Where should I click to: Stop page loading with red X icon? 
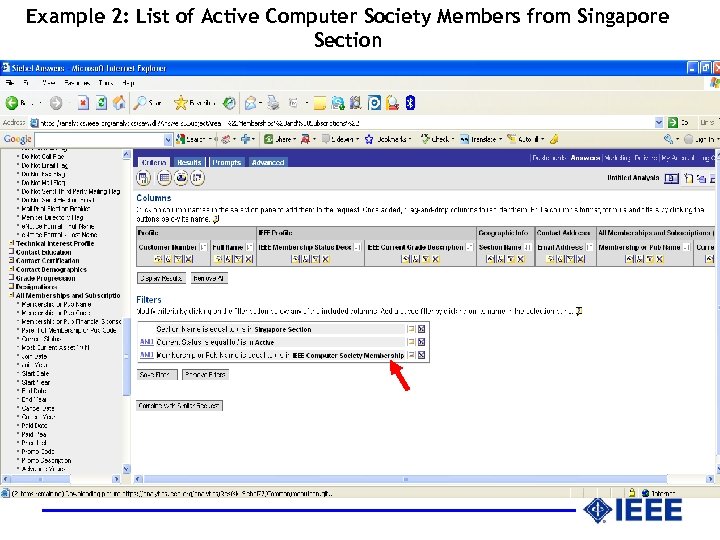pyautogui.click(x=83, y=103)
